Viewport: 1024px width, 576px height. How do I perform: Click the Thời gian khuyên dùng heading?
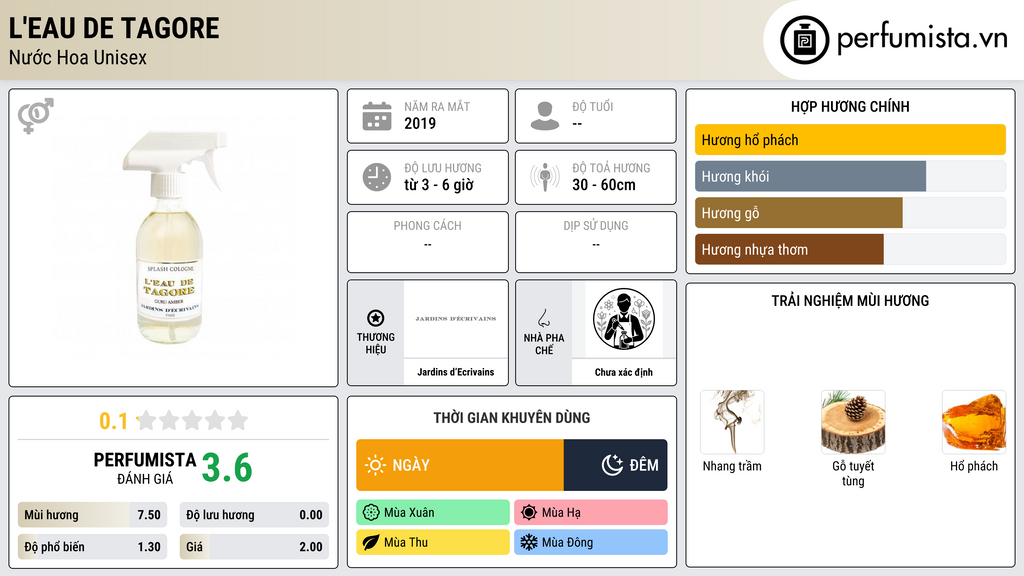point(512,418)
